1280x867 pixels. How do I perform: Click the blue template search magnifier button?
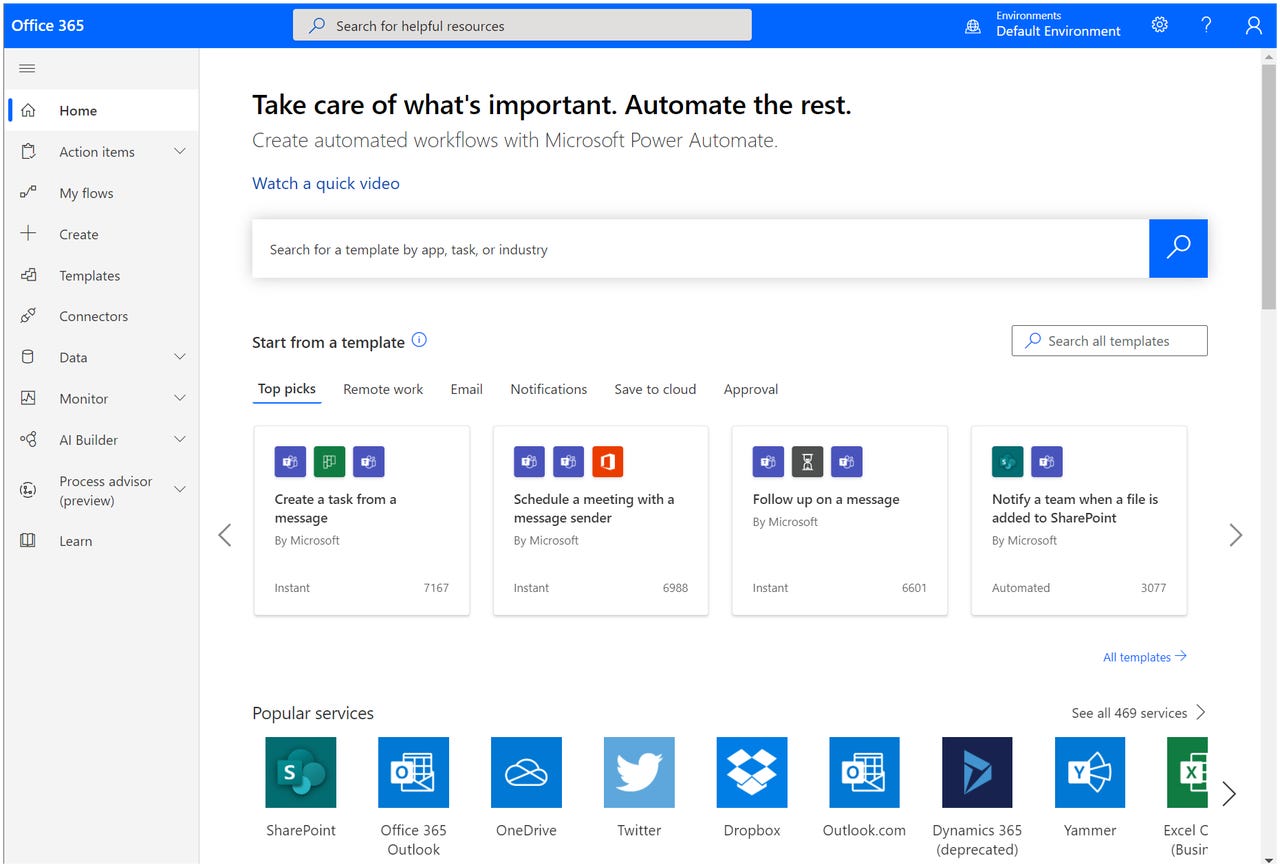(1178, 248)
